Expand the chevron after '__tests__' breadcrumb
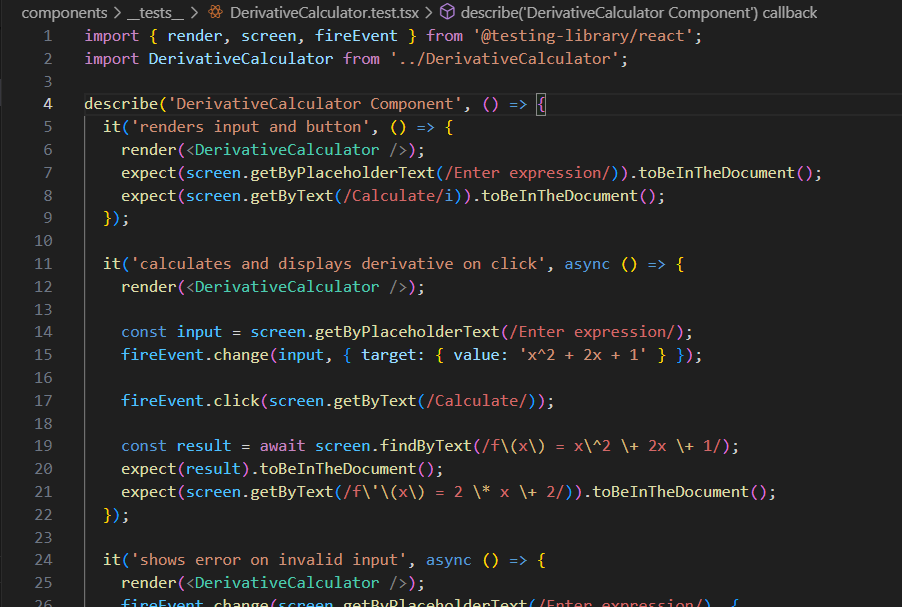The height and width of the screenshot is (607, 902). (x=194, y=13)
